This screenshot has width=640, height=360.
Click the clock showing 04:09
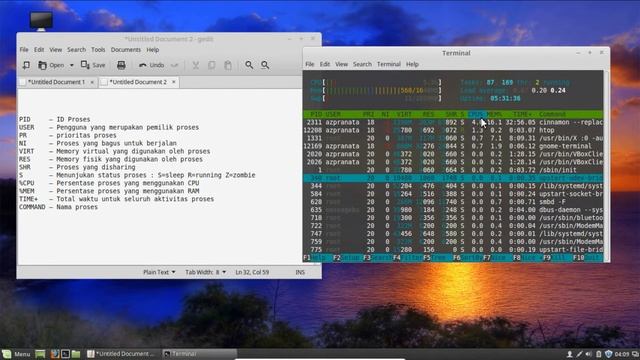click(622, 354)
